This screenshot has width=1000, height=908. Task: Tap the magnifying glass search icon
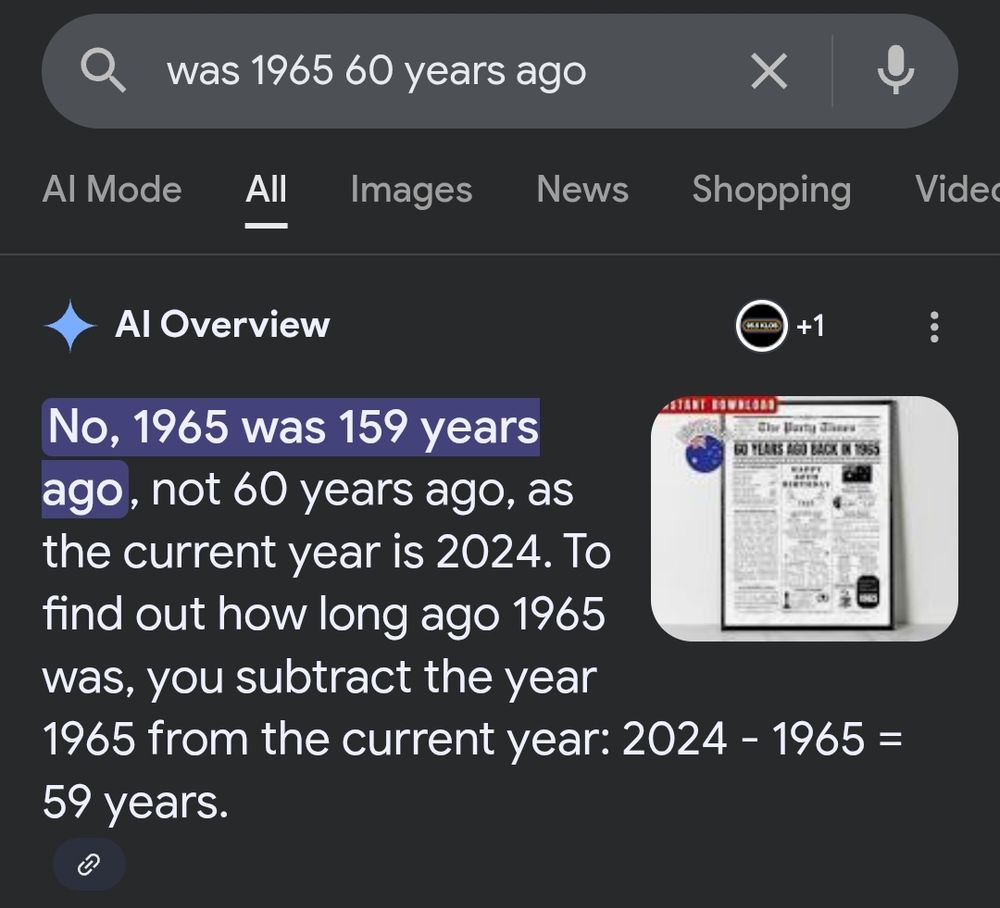click(x=103, y=71)
